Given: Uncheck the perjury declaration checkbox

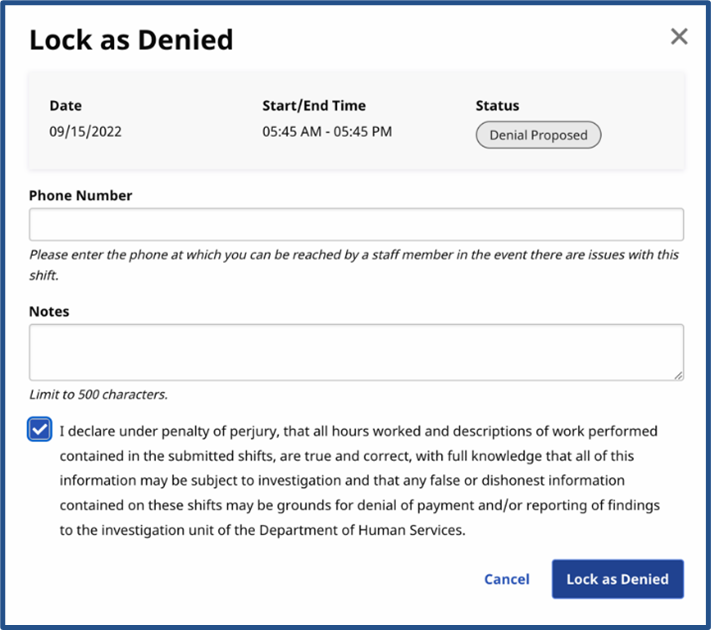Looking at the screenshot, I should pos(39,430).
